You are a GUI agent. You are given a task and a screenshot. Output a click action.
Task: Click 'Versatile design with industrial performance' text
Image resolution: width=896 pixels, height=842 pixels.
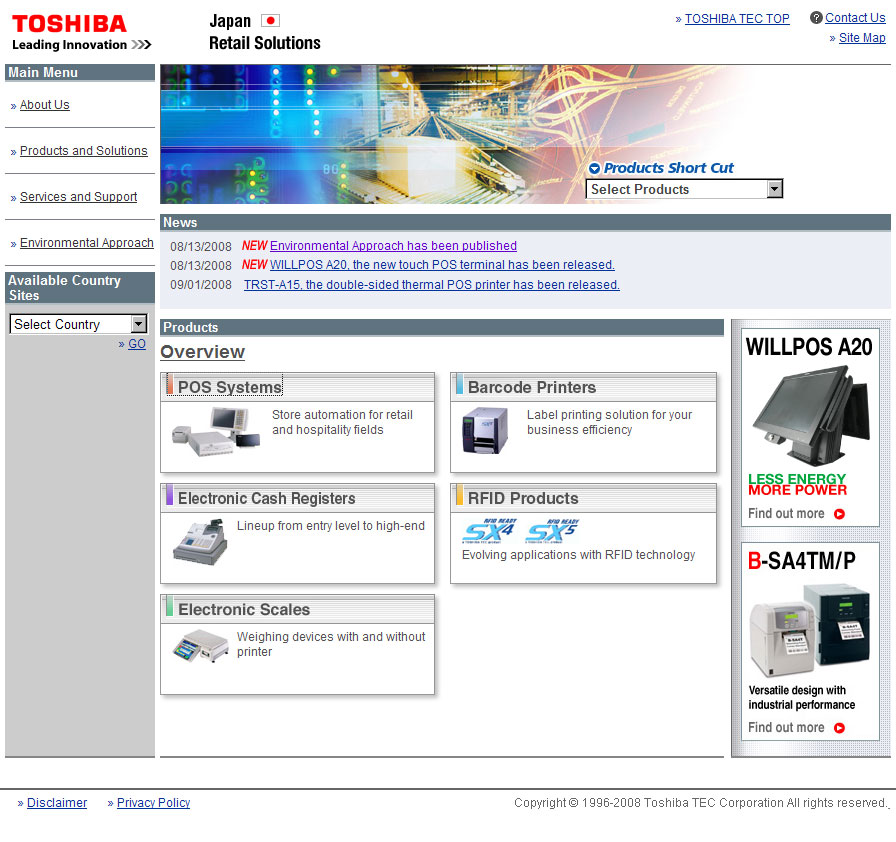tap(802, 697)
